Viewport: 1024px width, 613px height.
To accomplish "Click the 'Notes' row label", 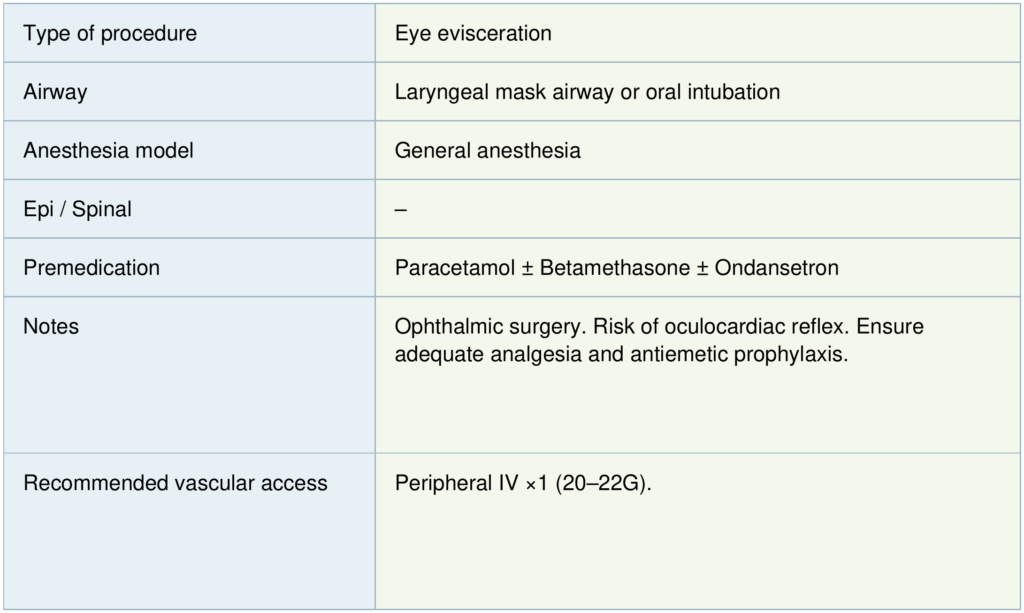I will [51, 327].
